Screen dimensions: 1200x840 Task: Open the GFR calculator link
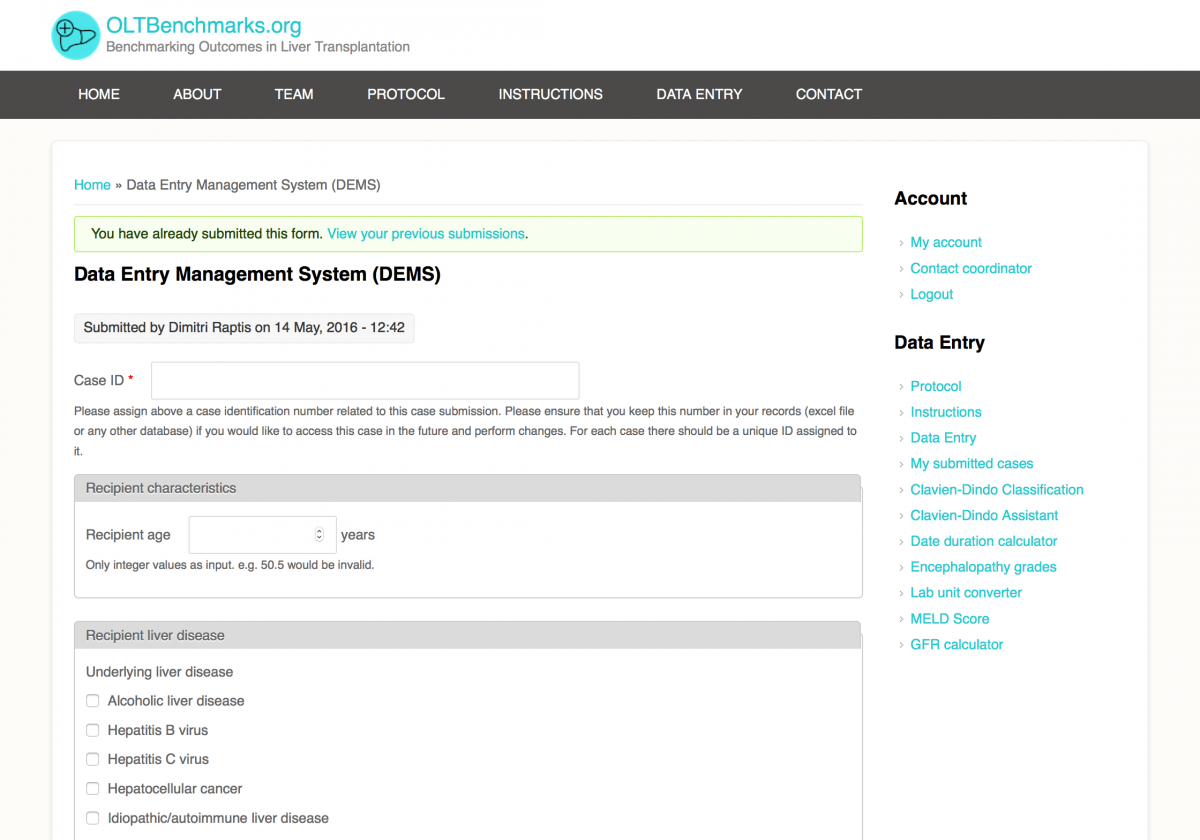tap(956, 645)
